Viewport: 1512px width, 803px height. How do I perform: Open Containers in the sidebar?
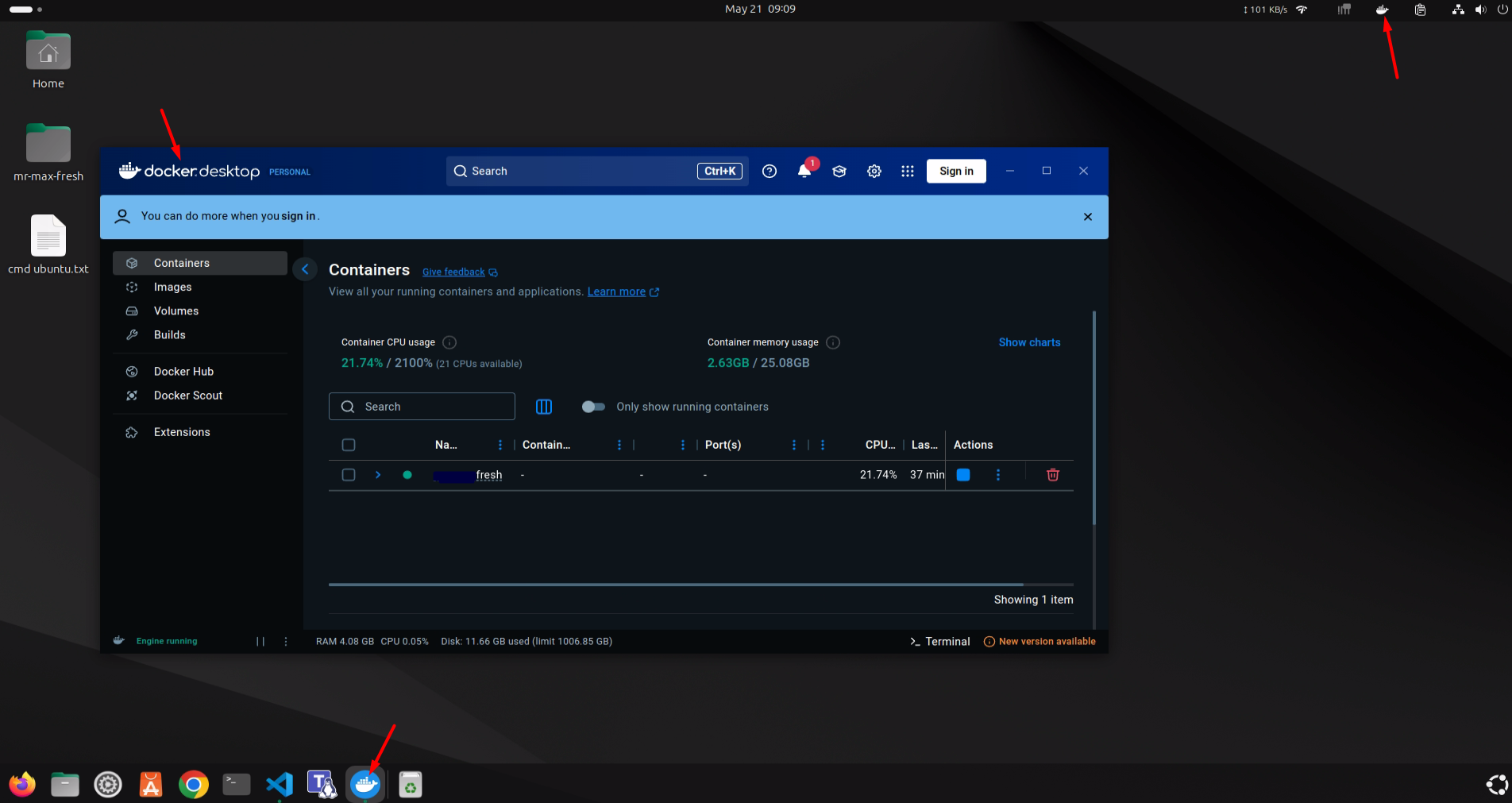click(200, 263)
